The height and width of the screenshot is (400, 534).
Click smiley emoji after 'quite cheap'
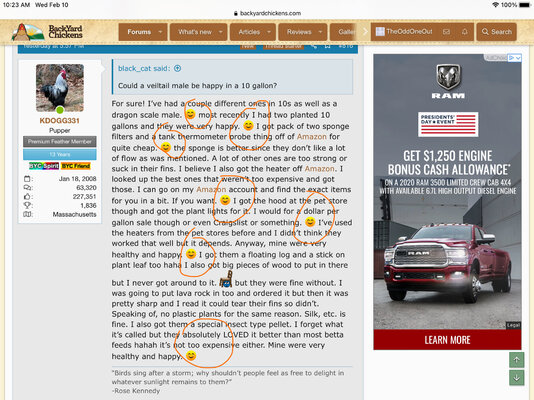(166, 147)
